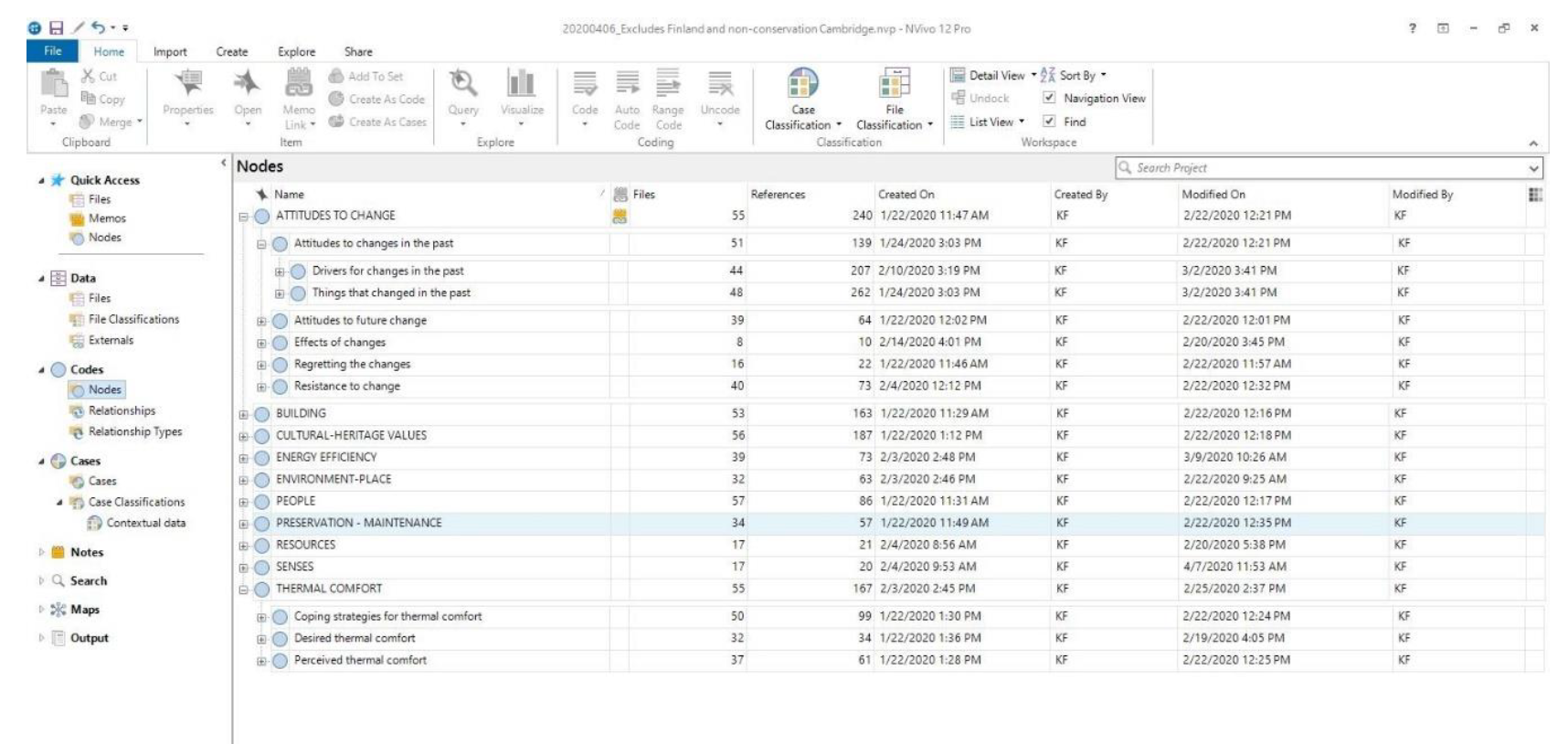
Task: Open the Maps navigation section
Action: 84,610
